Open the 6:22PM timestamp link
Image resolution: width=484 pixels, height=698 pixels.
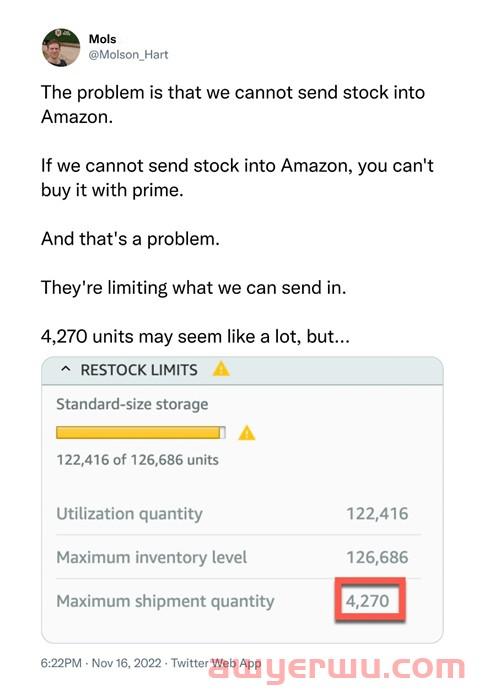coord(61,663)
